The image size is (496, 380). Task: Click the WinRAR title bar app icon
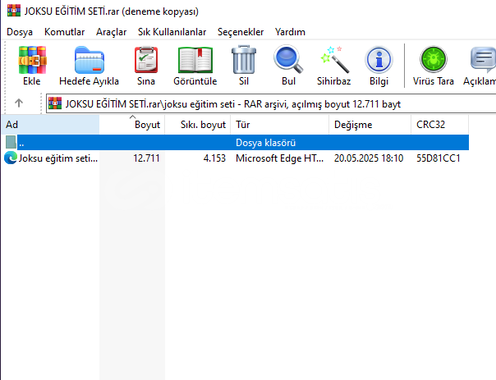point(14,11)
